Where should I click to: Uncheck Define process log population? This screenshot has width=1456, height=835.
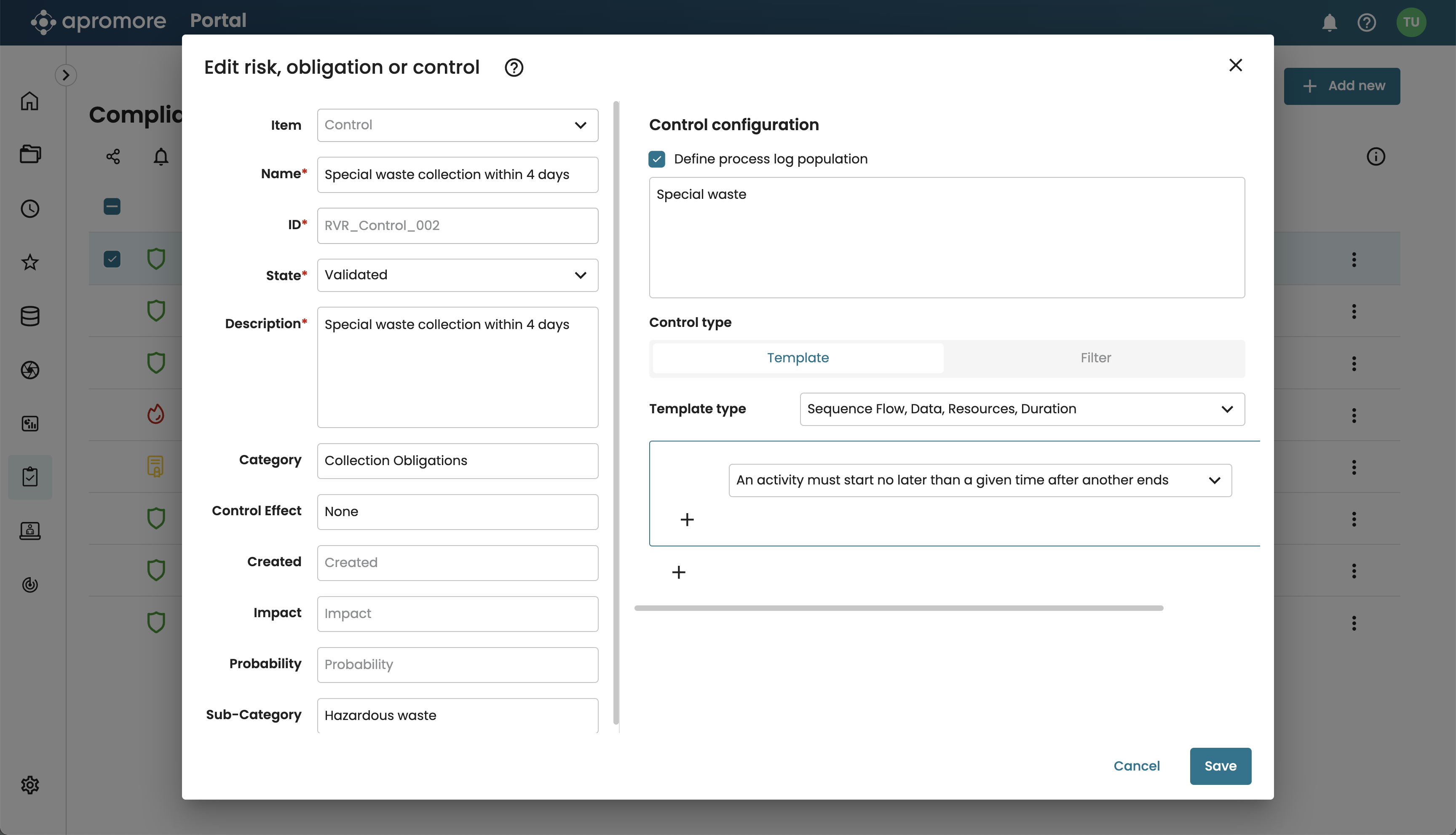(x=657, y=159)
